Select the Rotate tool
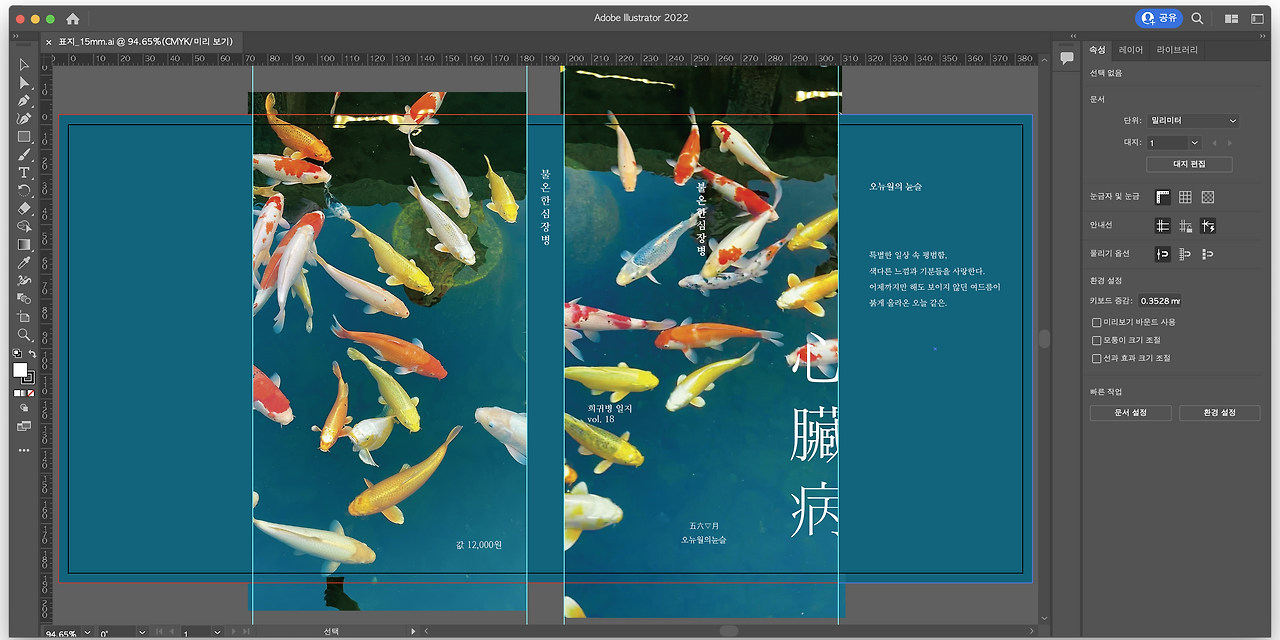The height and width of the screenshot is (640, 1280). click(x=24, y=191)
